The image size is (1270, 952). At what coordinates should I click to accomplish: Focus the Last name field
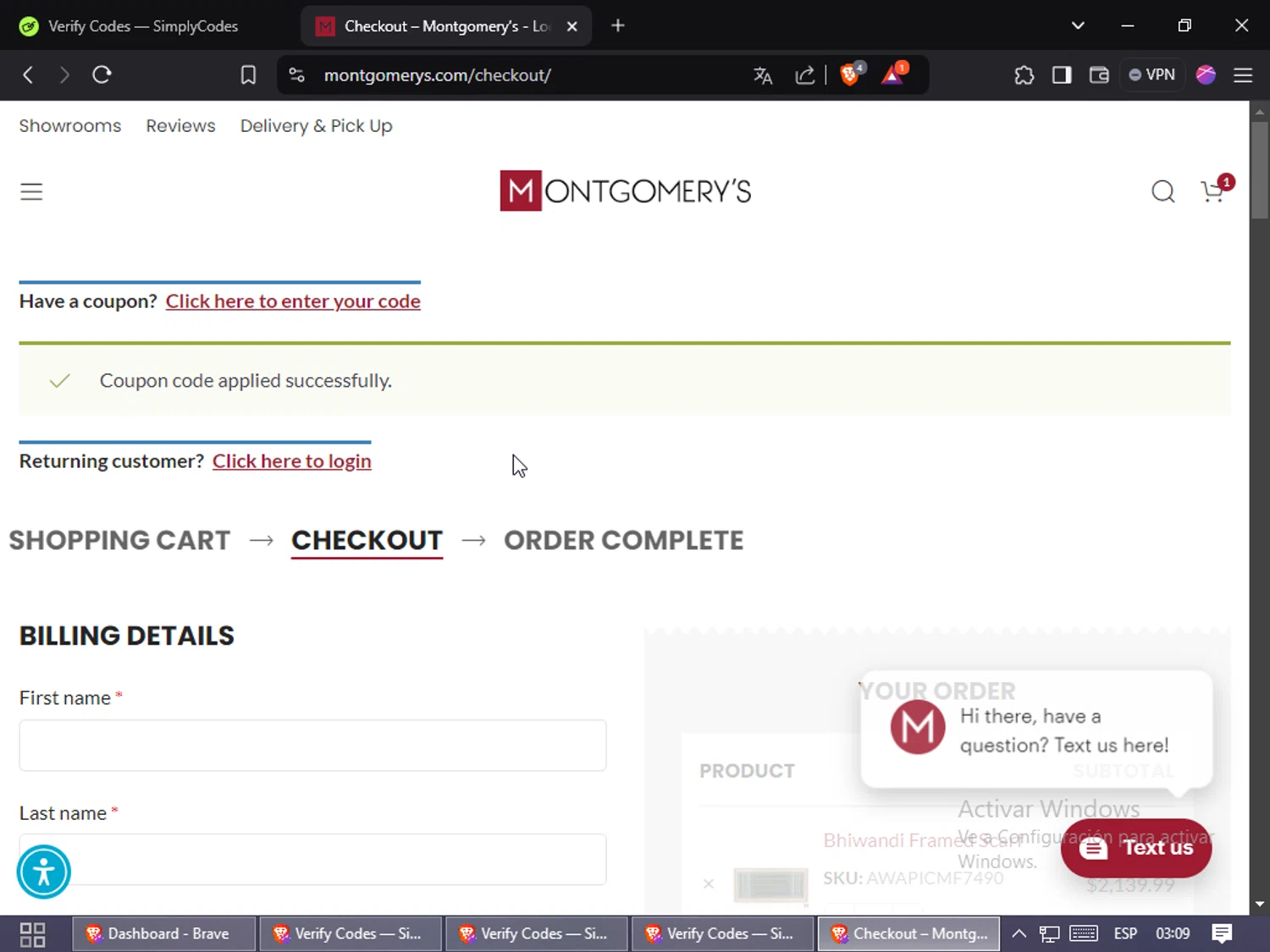312,860
